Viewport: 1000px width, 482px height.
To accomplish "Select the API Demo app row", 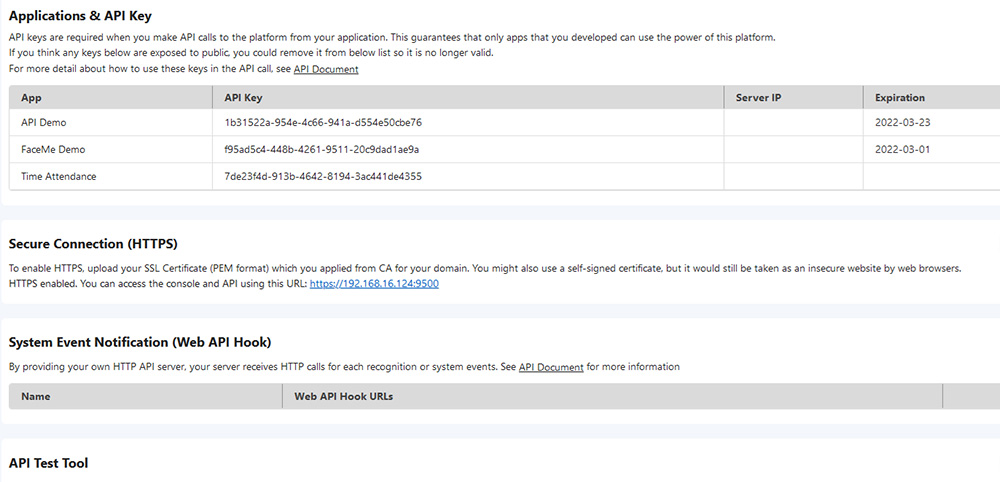I will click(x=44, y=122).
